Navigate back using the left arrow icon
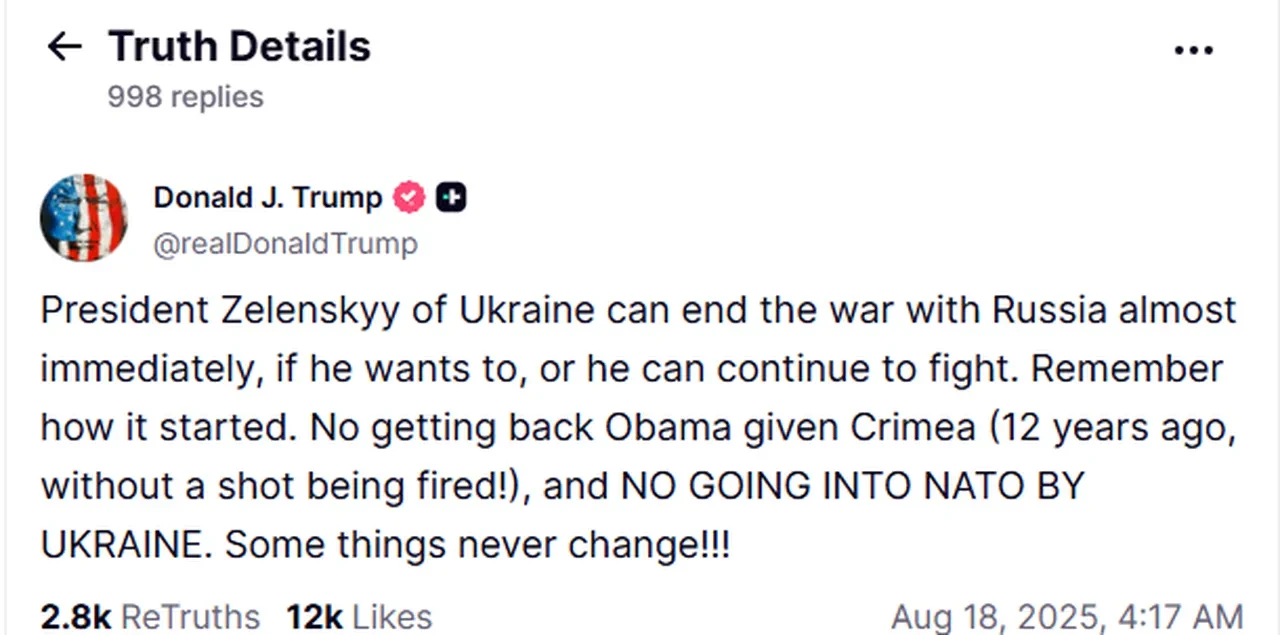 (64, 46)
